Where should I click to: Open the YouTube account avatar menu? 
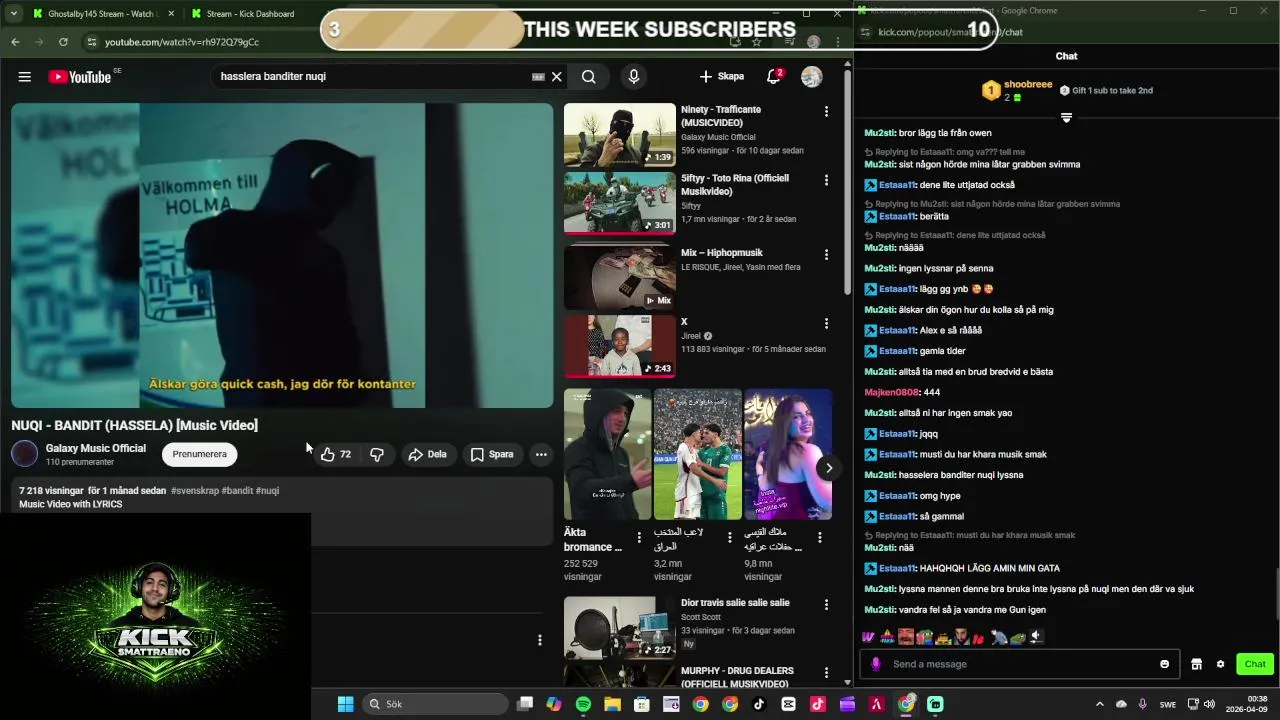(812, 77)
